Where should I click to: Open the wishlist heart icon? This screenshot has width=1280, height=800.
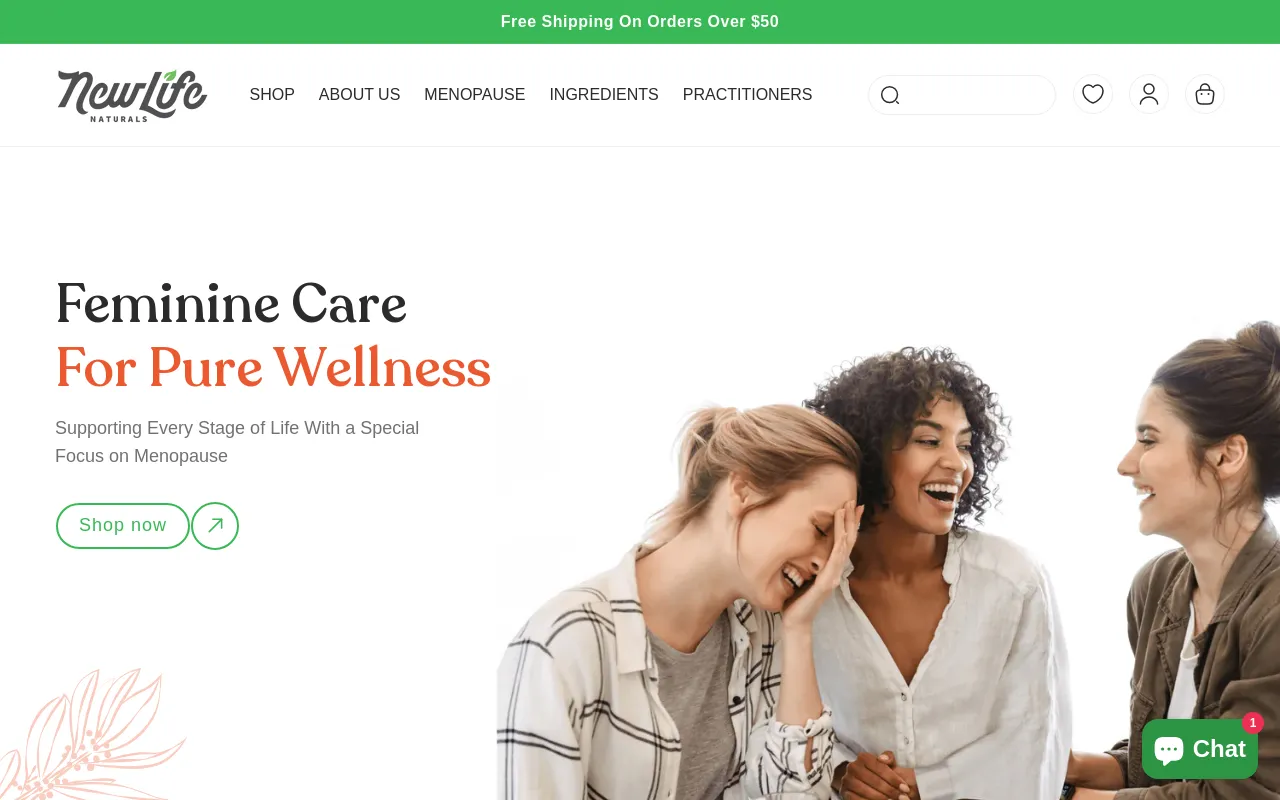pyautogui.click(x=1093, y=94)
